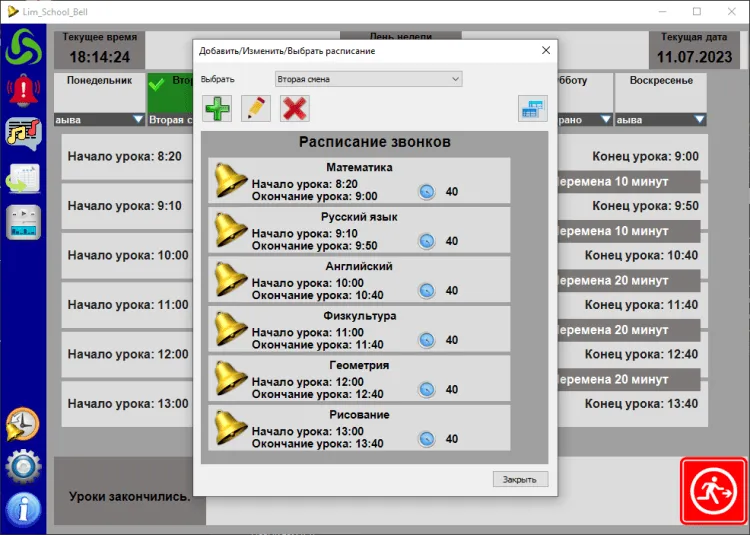Open the music notes sidebar icon
750x535 pixels.
[22, 133]
